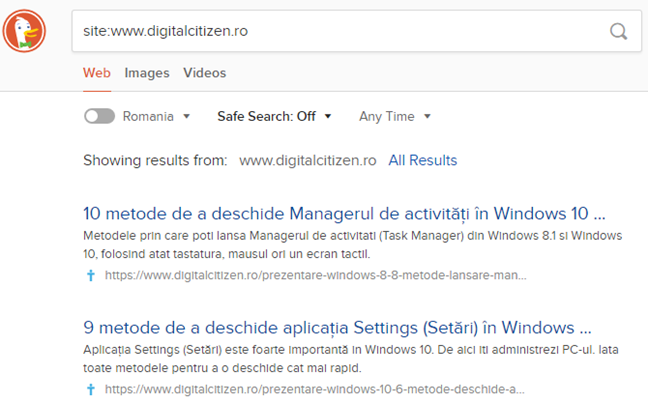Open the Any Time filter dropdown
648x403 pixels.
[x=395, y=117]
